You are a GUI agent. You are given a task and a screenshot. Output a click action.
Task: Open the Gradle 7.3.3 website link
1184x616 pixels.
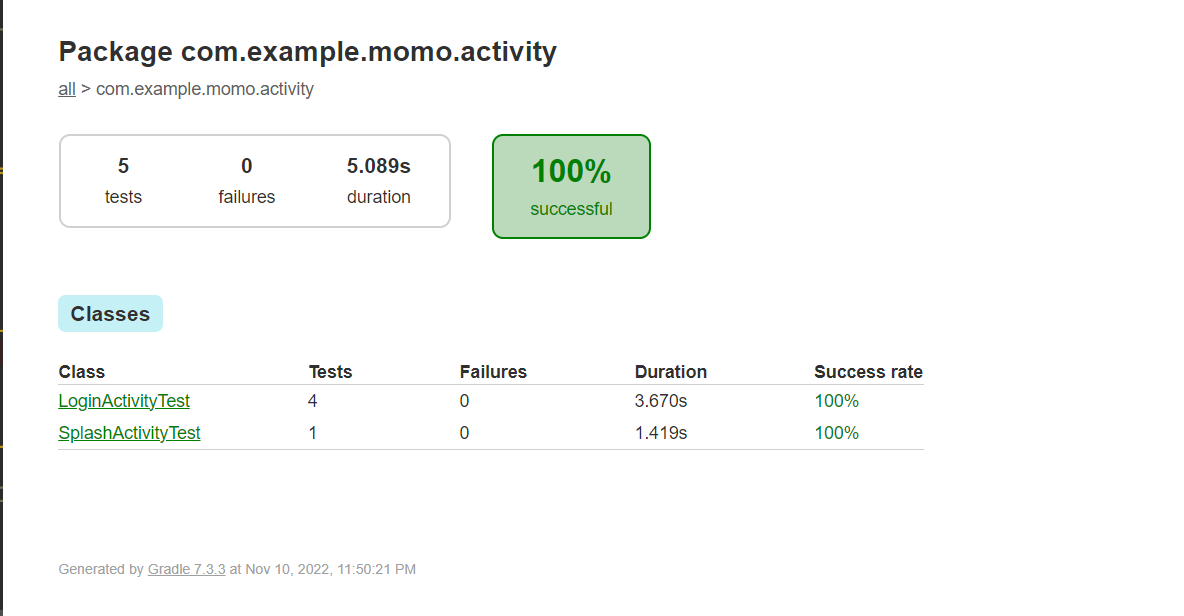[186, 569]
